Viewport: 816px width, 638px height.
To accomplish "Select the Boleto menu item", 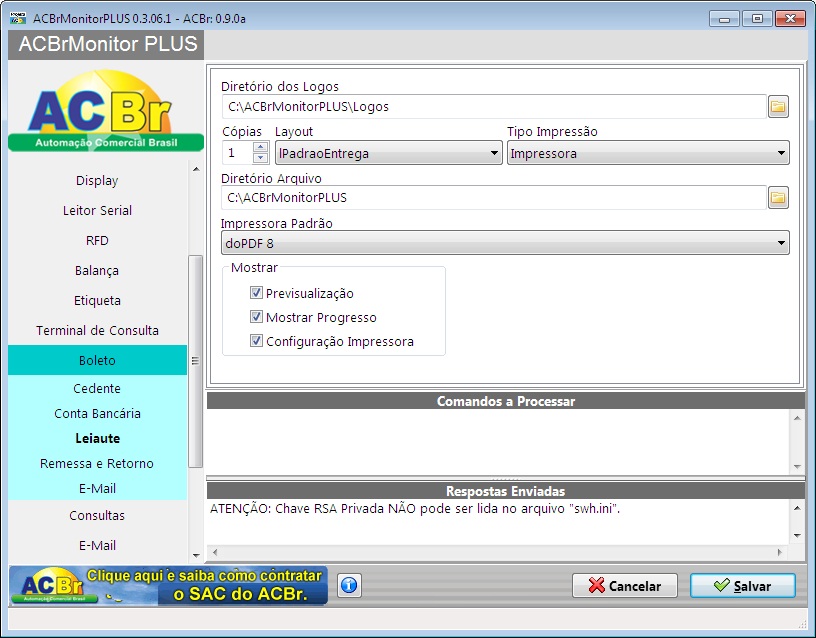I will (97, 360).
